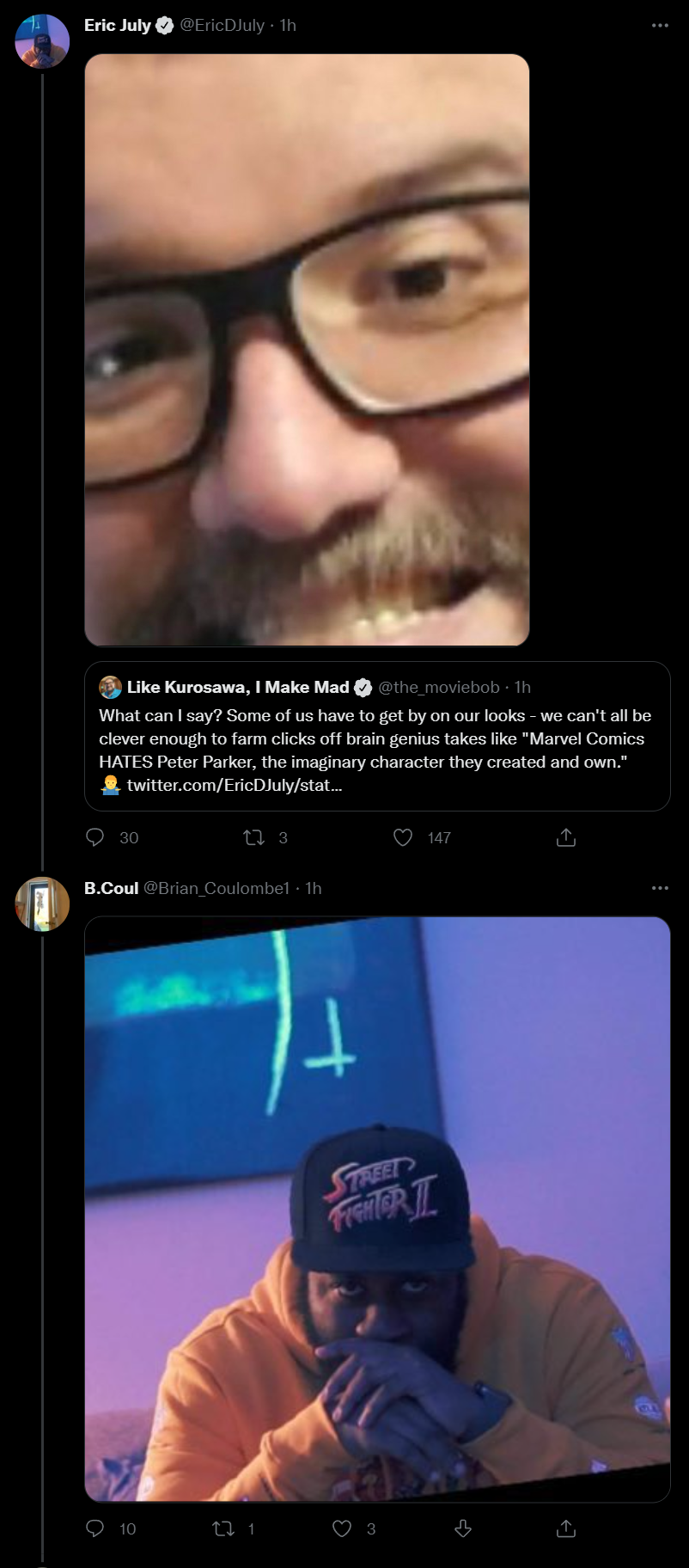Reply to B.Coul's tweet
The height and width of the screenshot is (1568, 689).
95,1528
